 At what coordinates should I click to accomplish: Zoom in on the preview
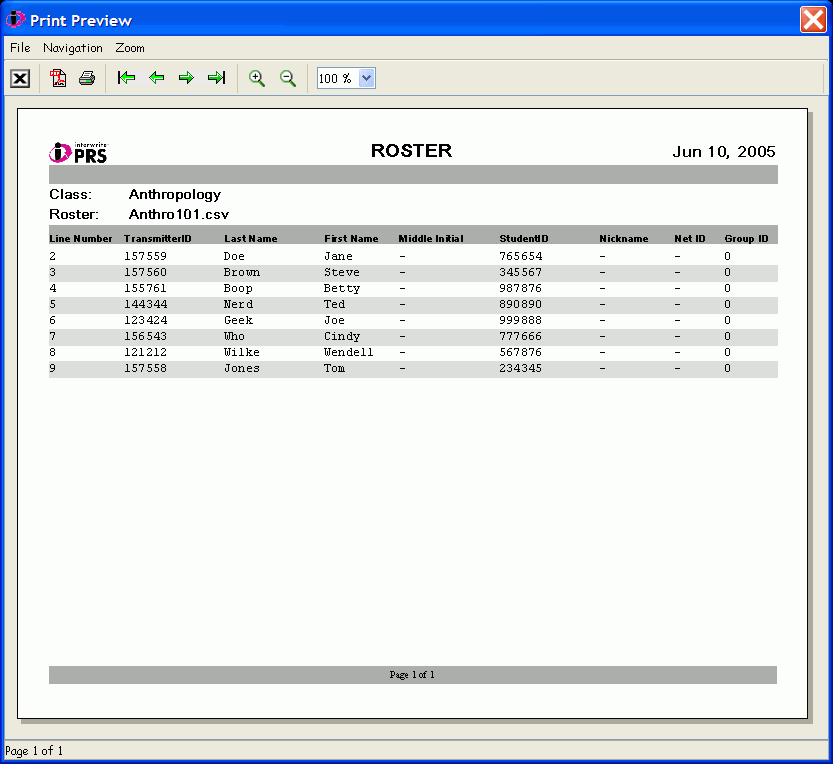click(256, 78)
